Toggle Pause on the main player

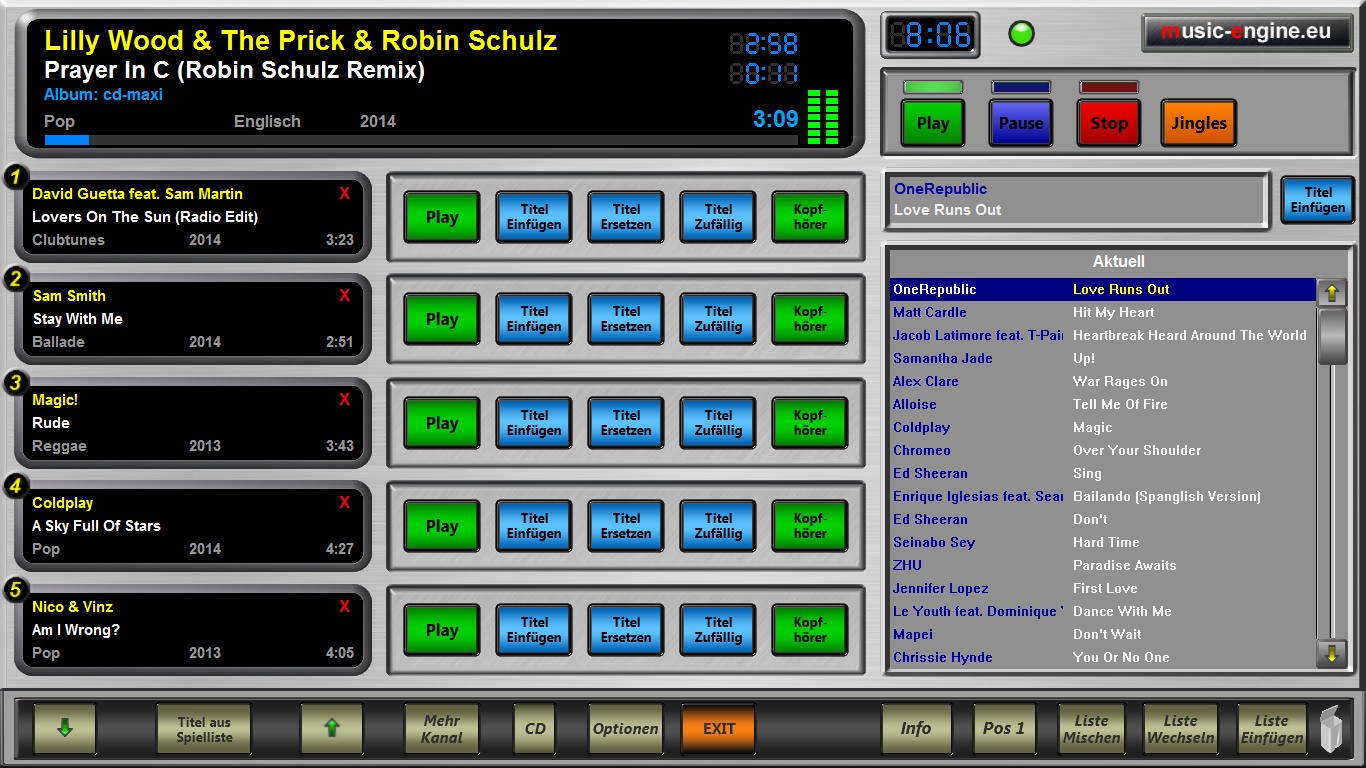pyautogui.click(x=1020, y=123)
